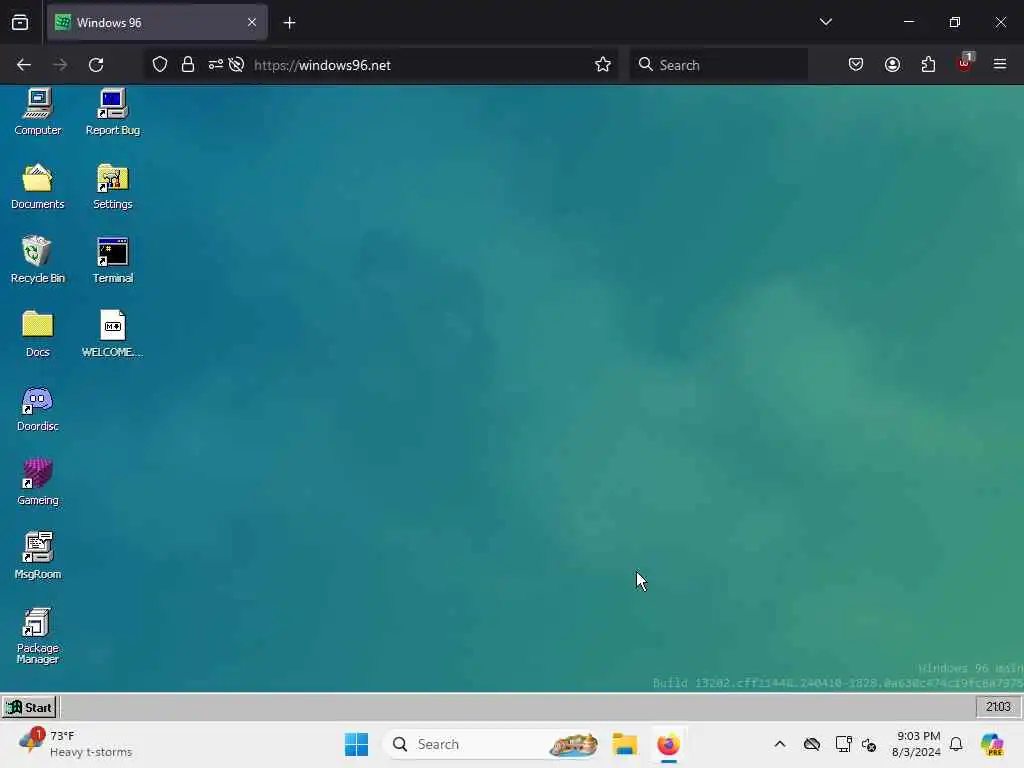Launch the MsgRoom shortcut
1024x768 pixels.
pos(37,556)
